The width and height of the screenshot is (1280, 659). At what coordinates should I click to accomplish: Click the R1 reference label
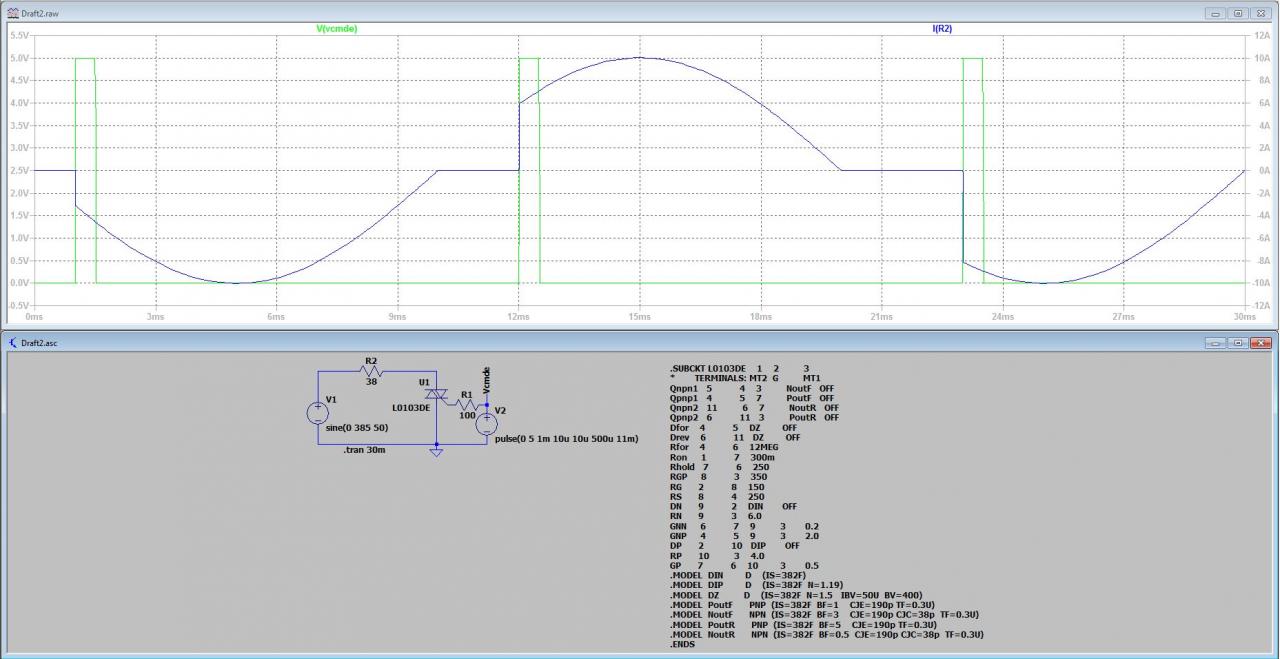click(467, 394)
